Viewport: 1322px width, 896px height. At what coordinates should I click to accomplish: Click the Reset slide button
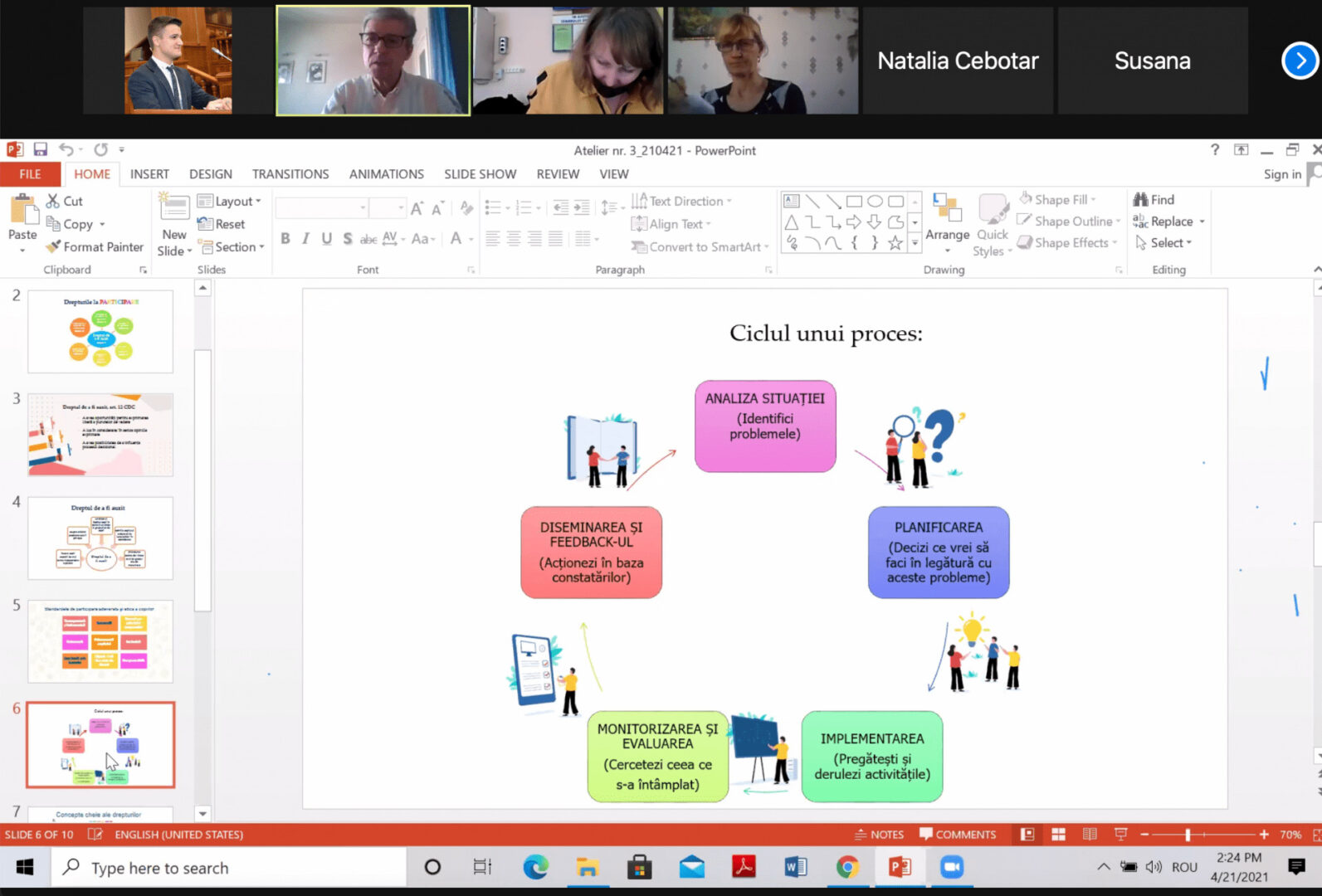221,224
